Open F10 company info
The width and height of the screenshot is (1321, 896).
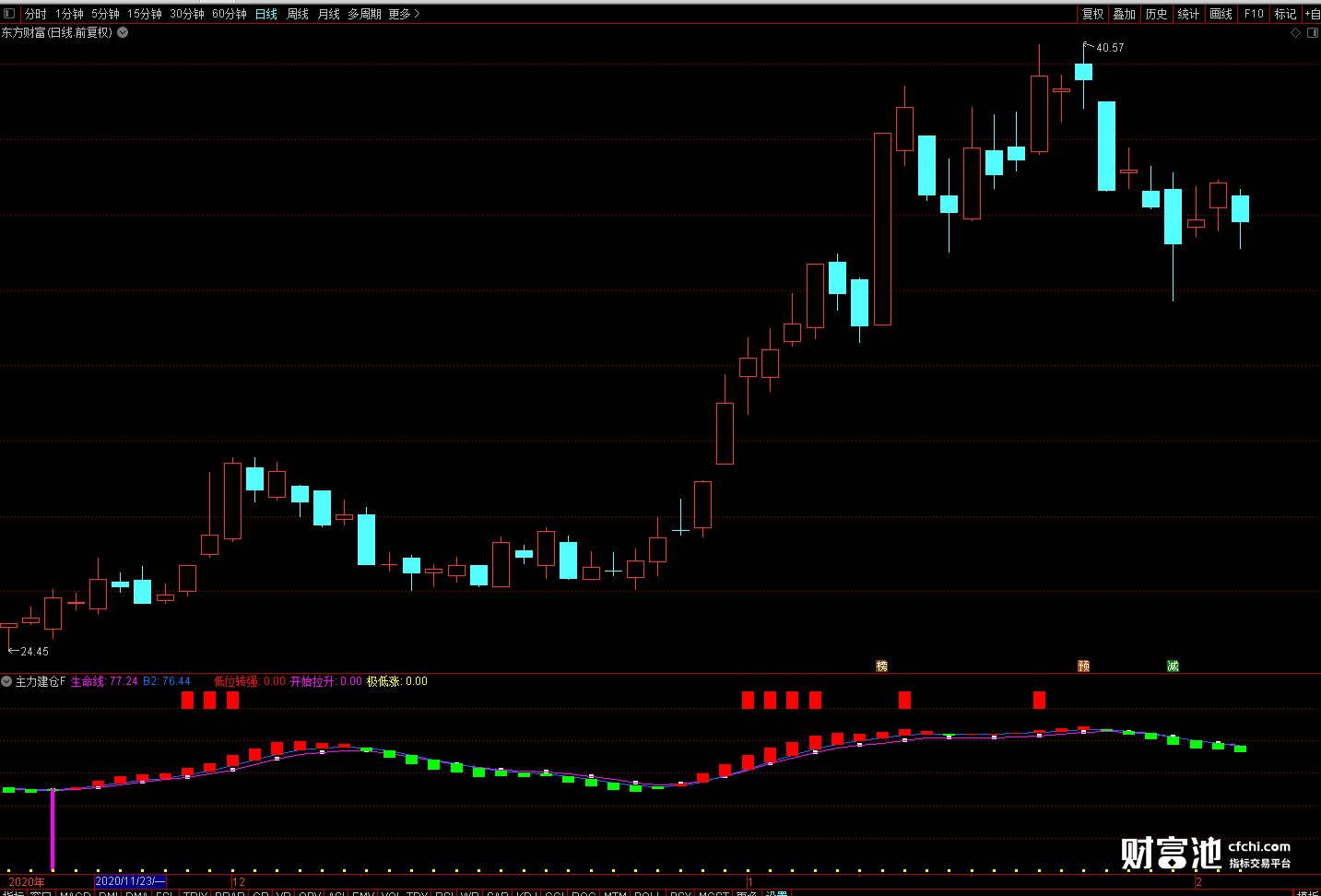click(1254, 14)
